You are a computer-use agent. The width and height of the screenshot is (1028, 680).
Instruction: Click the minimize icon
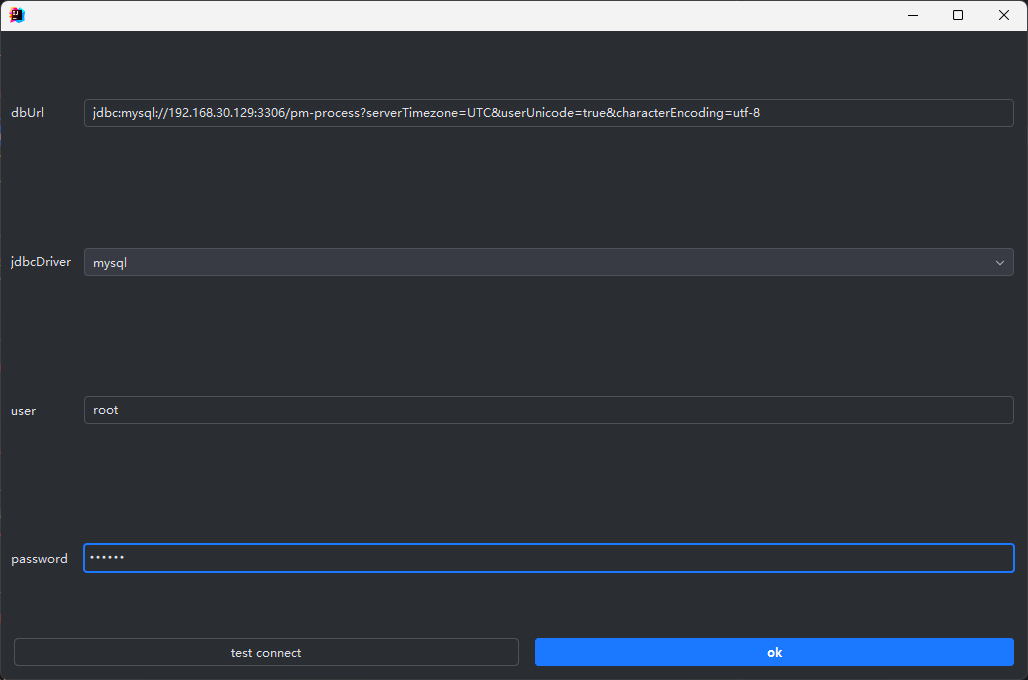[912, 15]
